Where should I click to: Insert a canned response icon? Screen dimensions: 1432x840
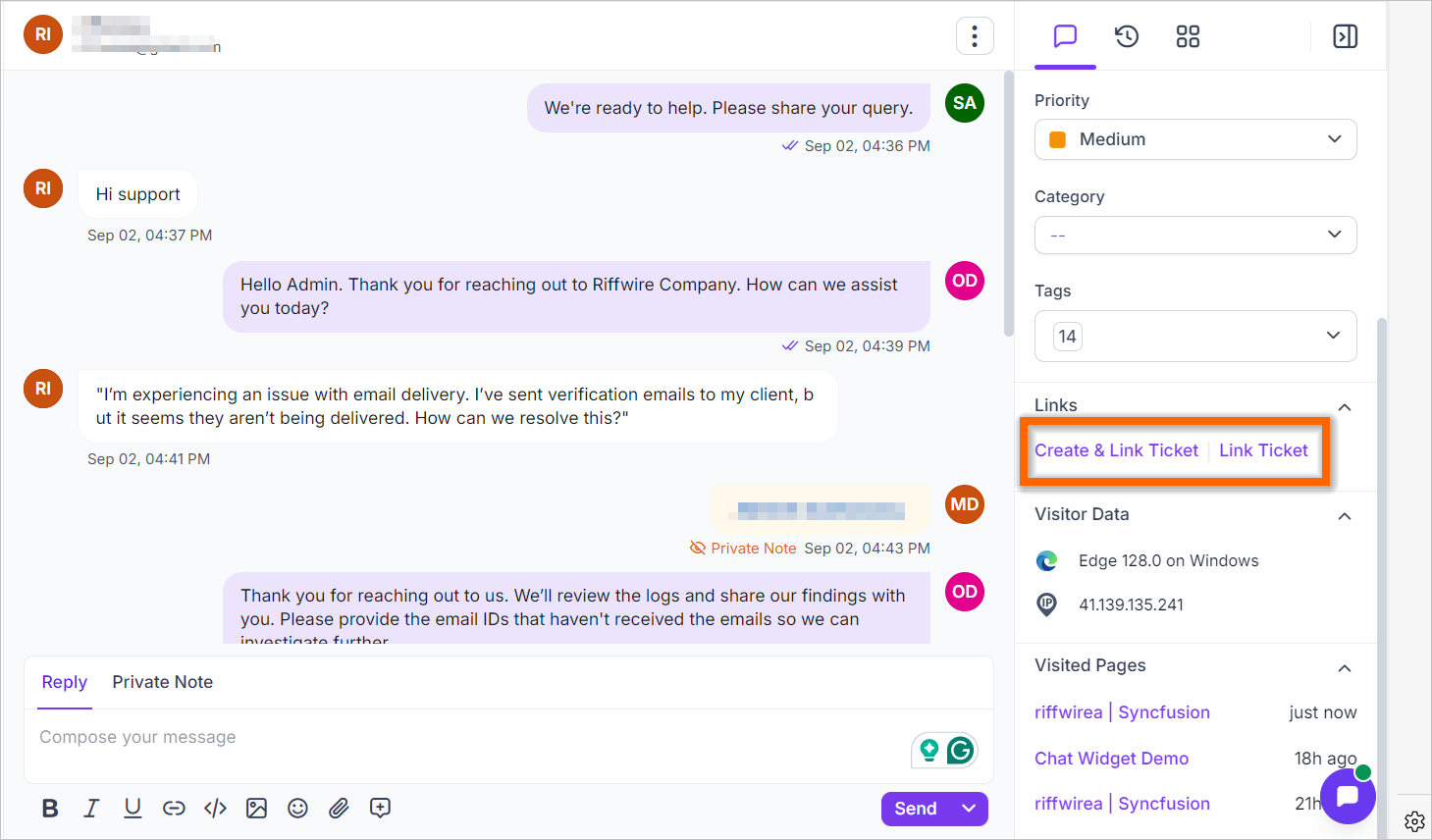[380, 808]
